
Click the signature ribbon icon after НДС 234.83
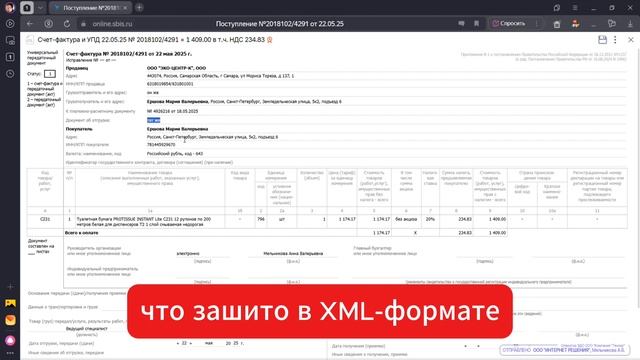pos(269,40)
